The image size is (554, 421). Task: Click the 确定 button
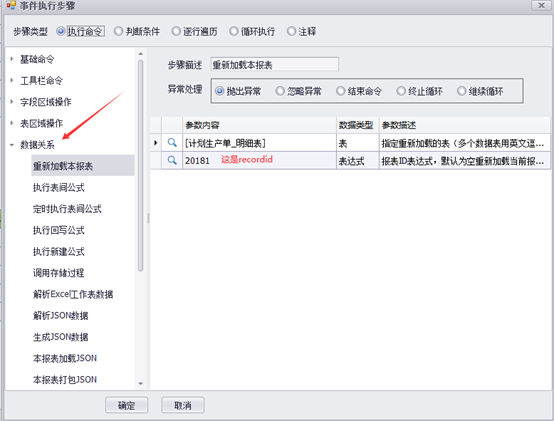point(126,405)
